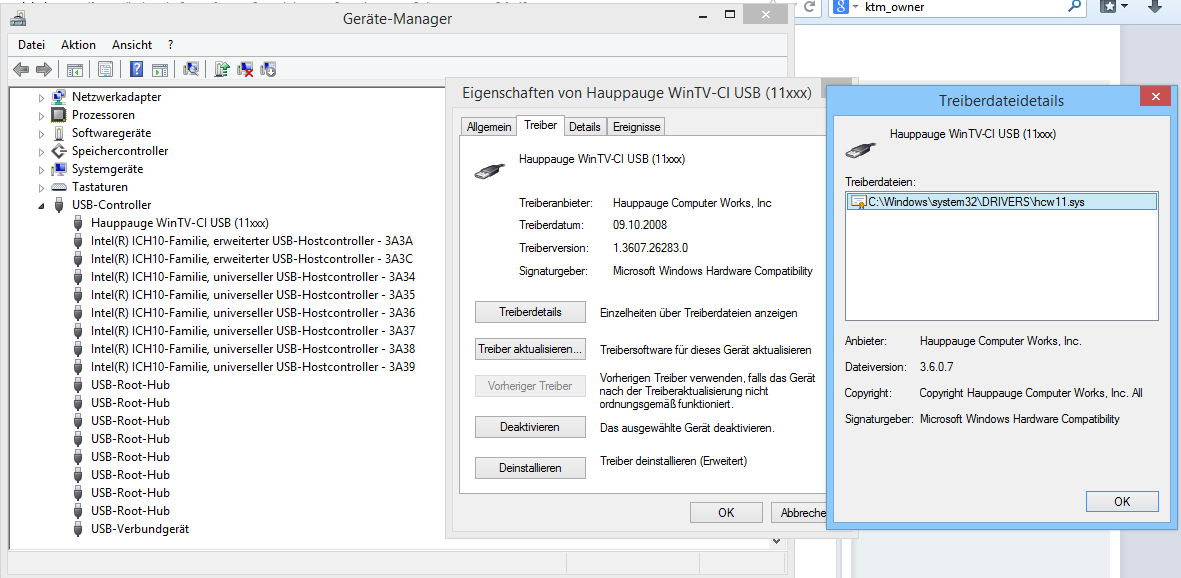1181x578 pixels.
Task: Select the hcw11.sys driver file entry
Action: pos(1002,201)
